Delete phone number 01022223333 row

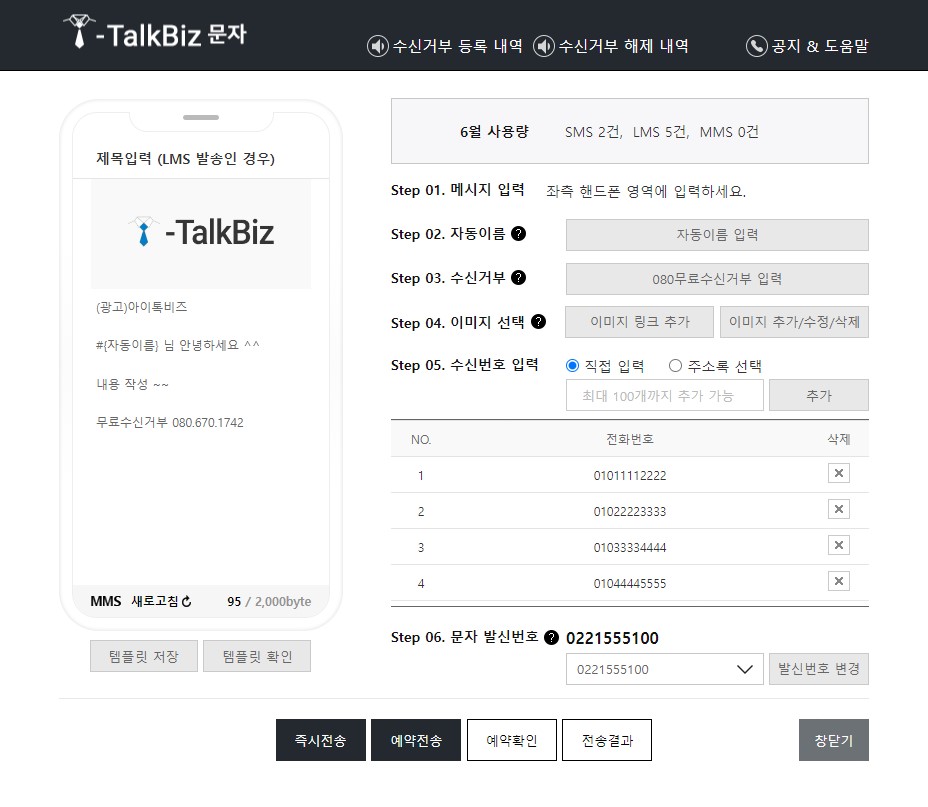(x=839, y=509)
